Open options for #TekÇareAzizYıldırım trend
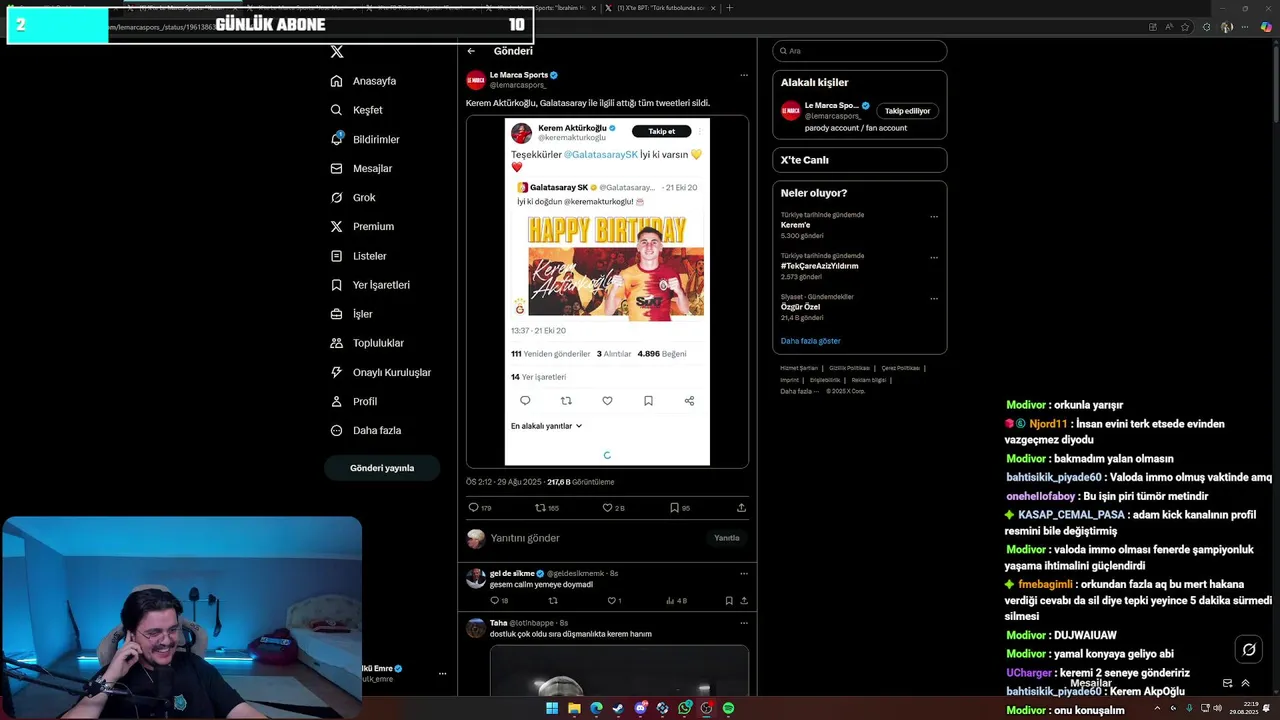Screen dimensions: 1280x720 pos(934,257)
